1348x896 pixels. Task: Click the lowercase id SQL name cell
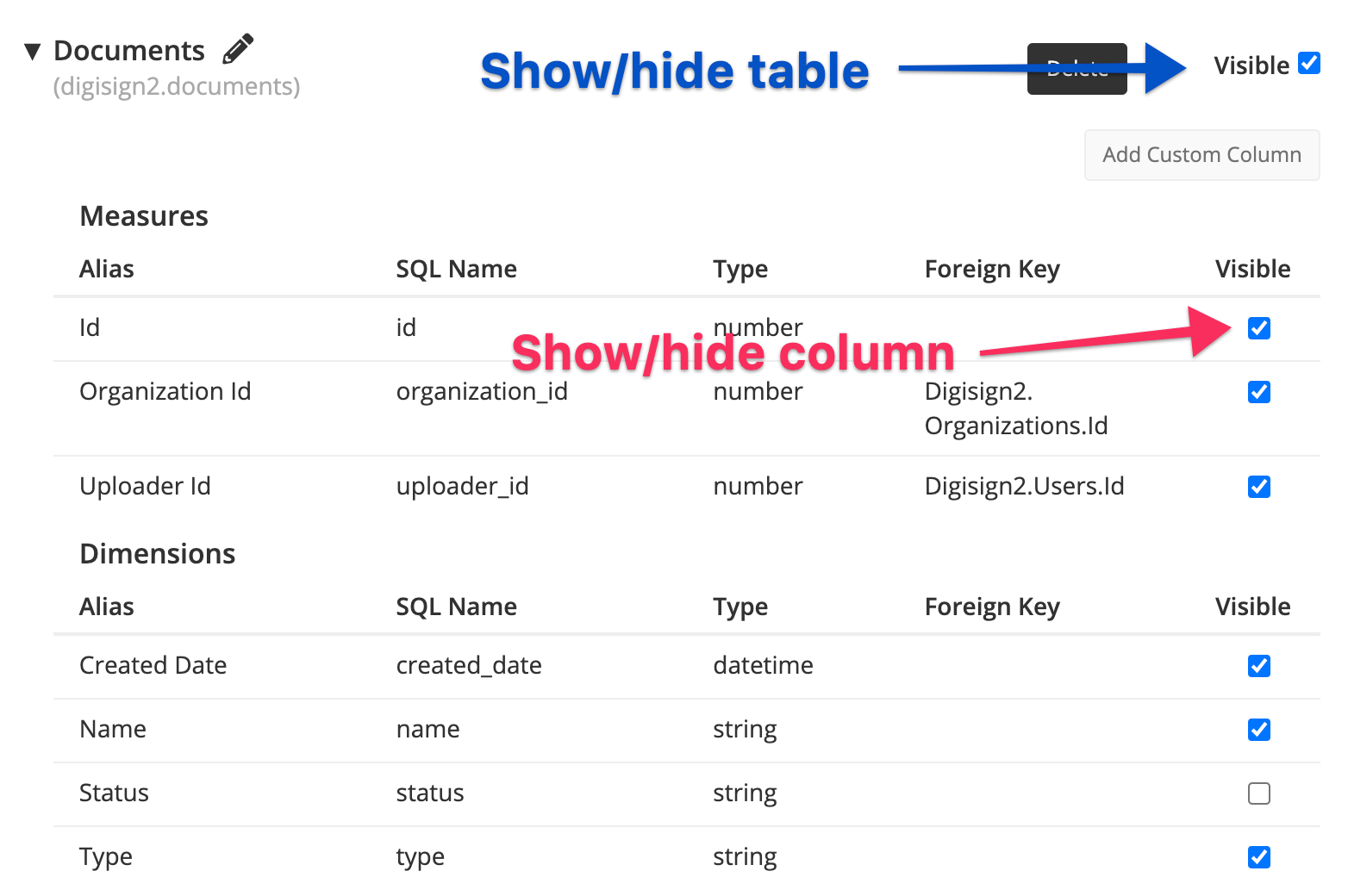pyautogui.click(x=406, y=328)
